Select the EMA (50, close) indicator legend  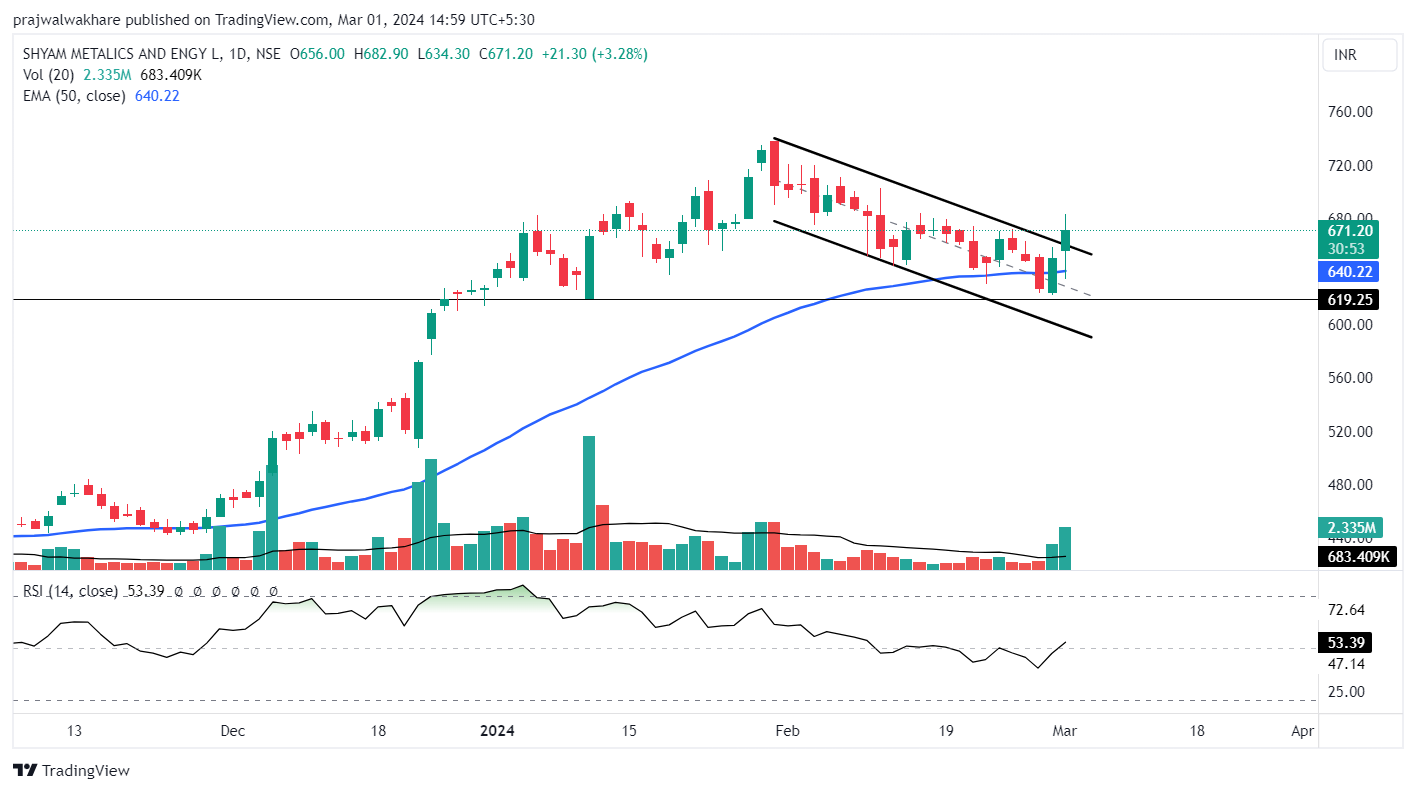point(74,96)
